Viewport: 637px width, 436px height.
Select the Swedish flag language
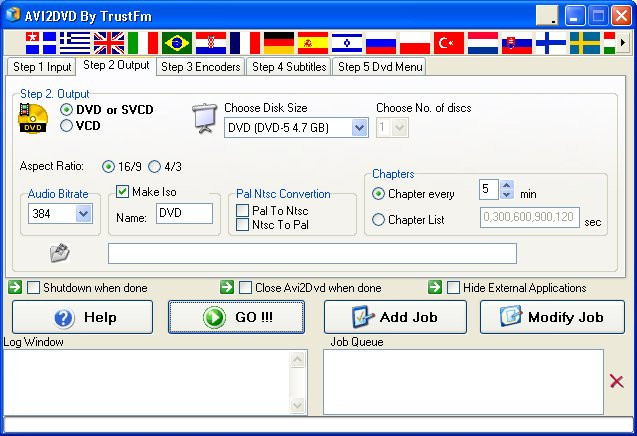click(585, 43)
